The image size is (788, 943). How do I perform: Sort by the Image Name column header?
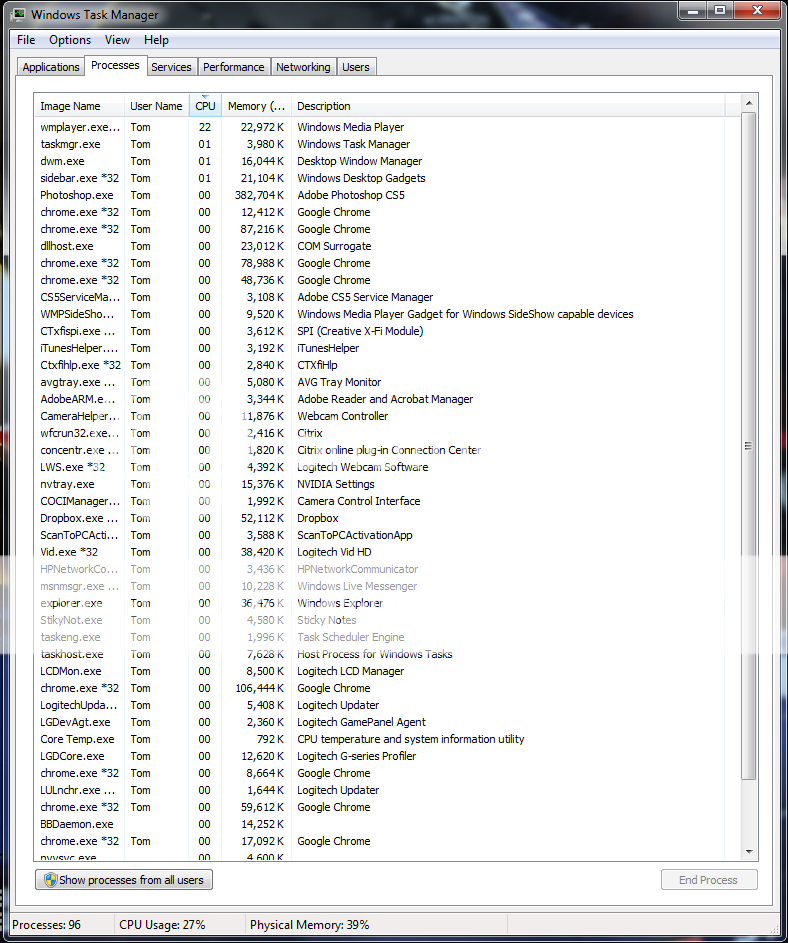tap(79, 106)
